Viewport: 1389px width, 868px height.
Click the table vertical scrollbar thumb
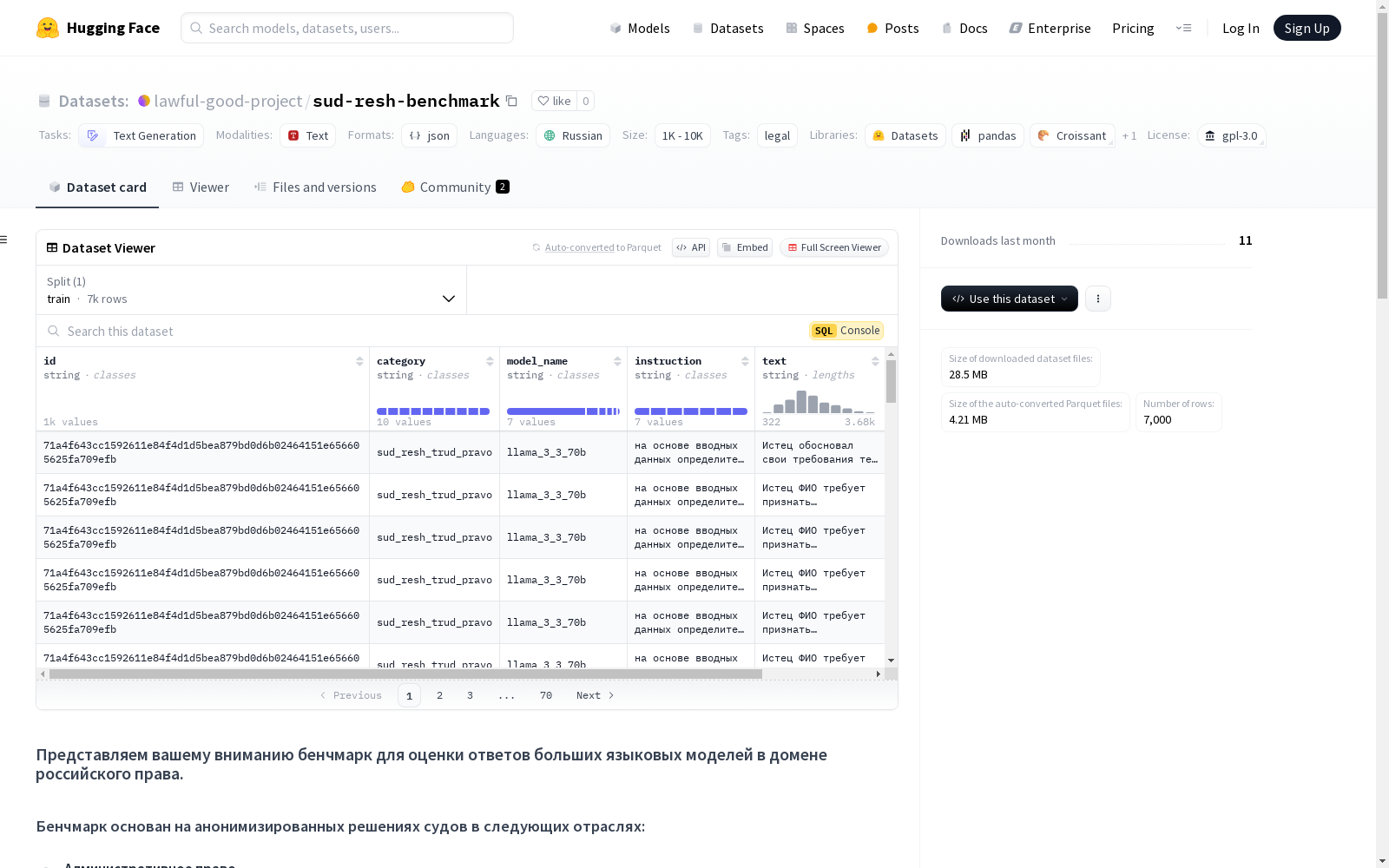point(891,381)
